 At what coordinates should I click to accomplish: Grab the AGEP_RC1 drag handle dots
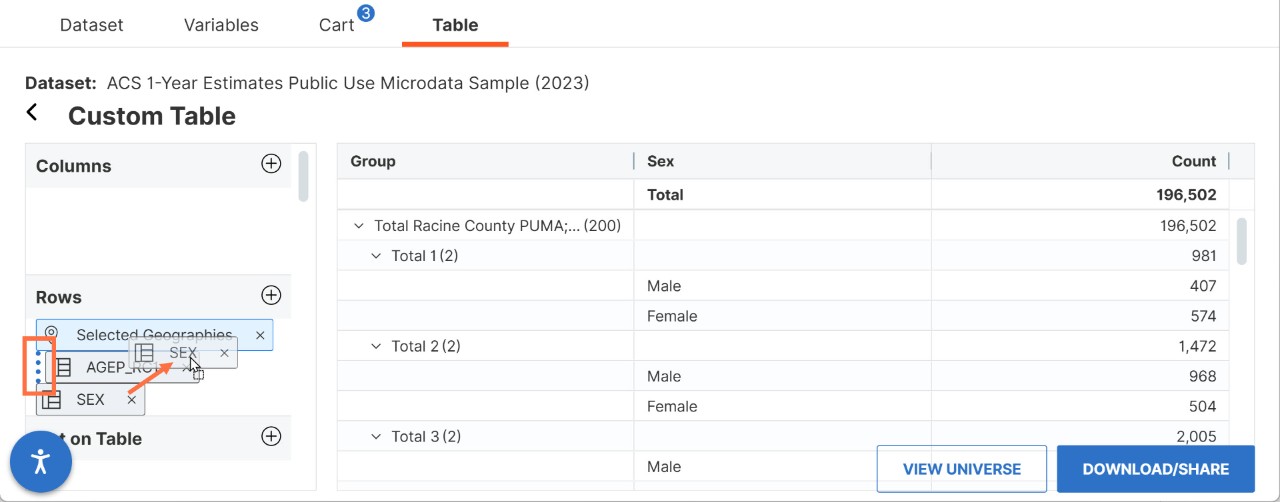(x=38, y=367)
